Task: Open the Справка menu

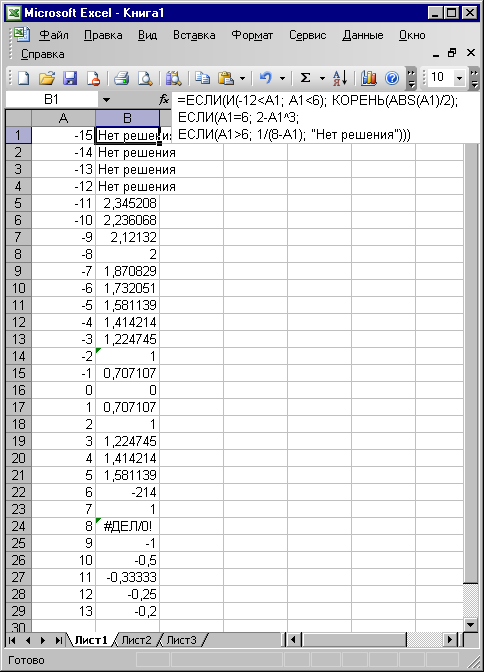Action: pos(42,54)
